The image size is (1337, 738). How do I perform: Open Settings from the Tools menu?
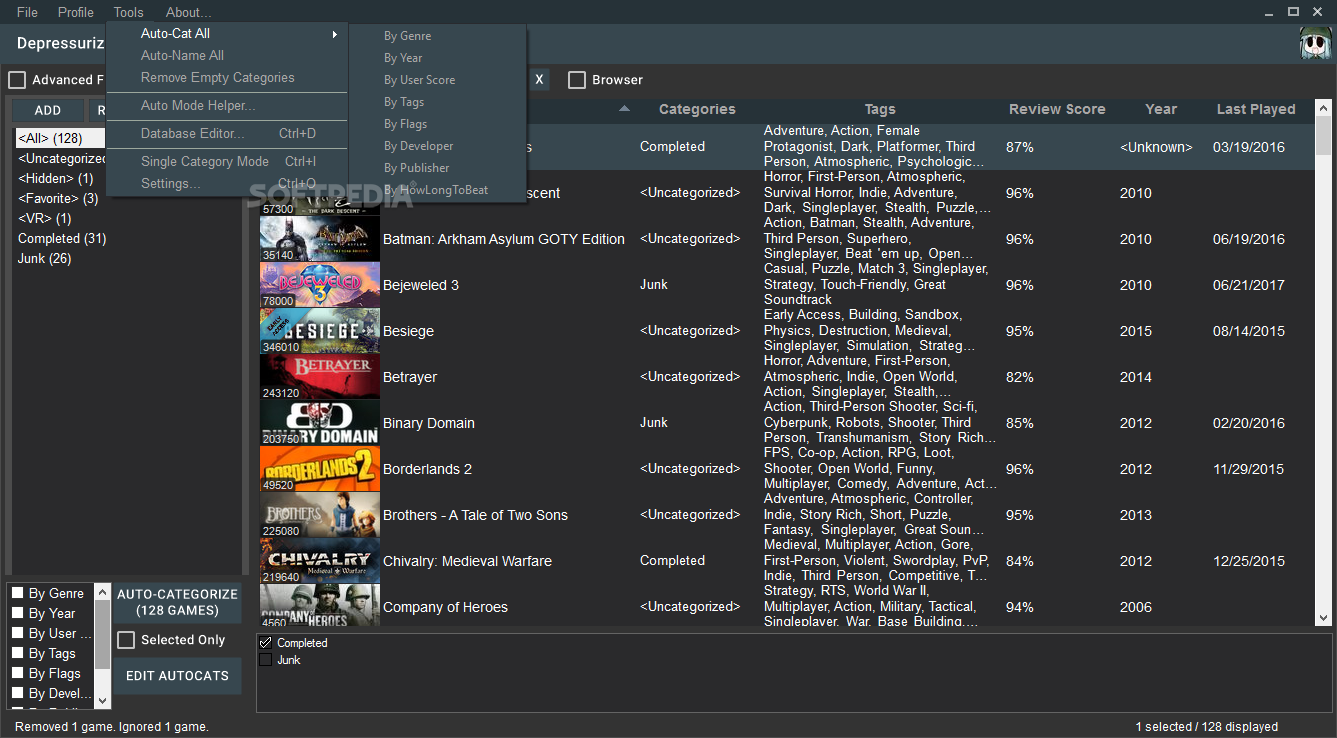pos(227,184)
